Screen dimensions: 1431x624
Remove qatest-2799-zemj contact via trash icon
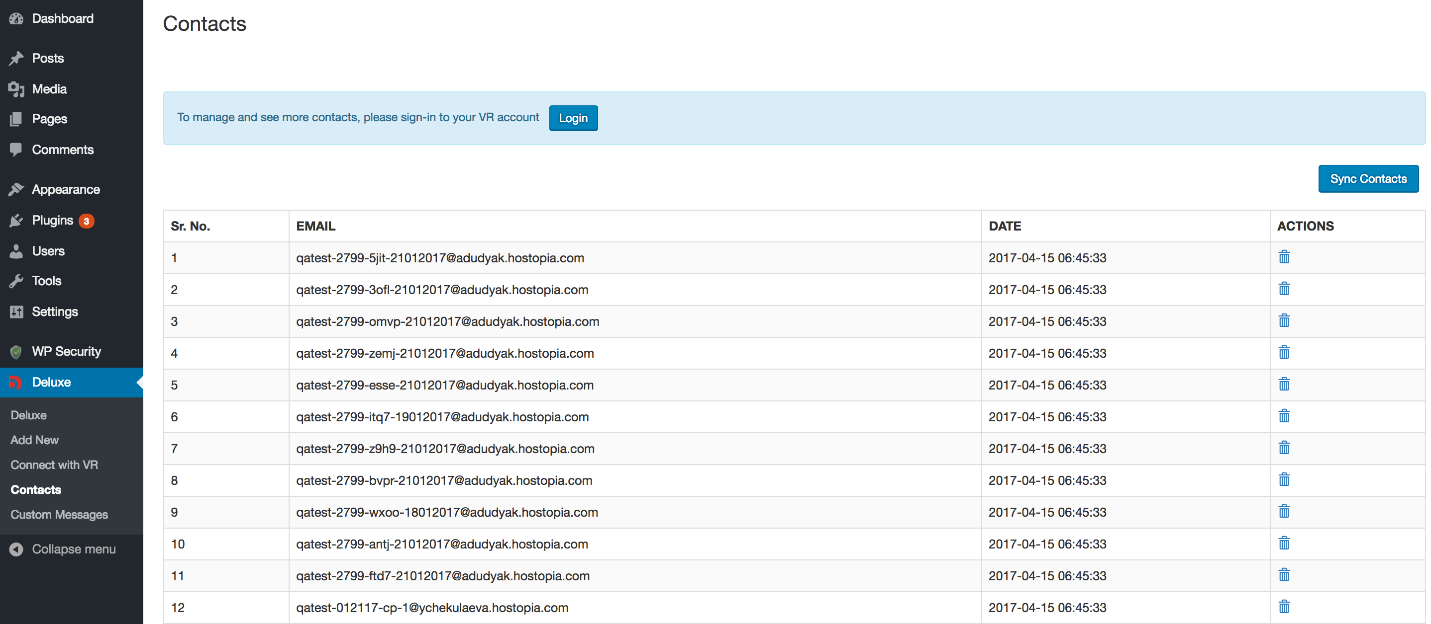[x=1284, y=352]
